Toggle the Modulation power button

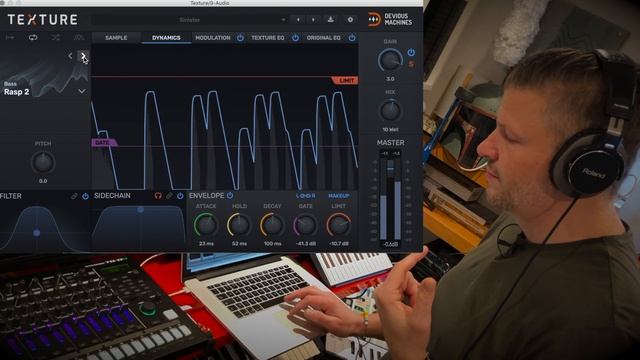click(240, 38)
